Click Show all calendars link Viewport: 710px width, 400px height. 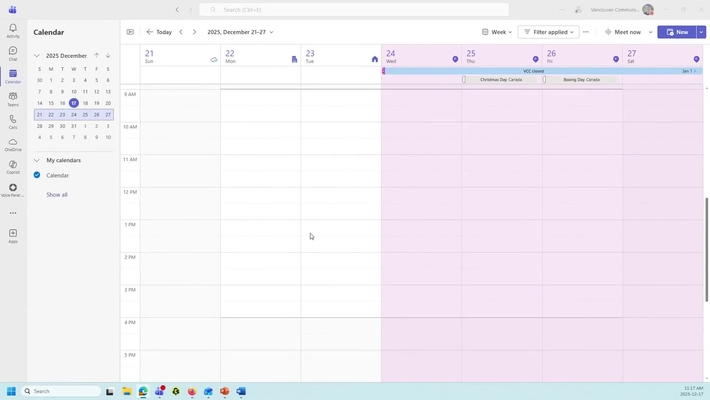coord(57,195)
